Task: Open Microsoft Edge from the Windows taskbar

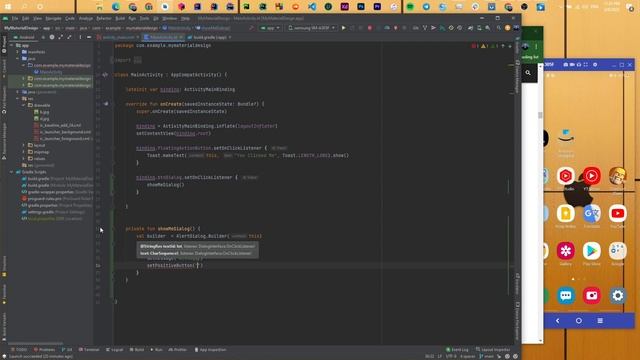Action: coord(116,7)
